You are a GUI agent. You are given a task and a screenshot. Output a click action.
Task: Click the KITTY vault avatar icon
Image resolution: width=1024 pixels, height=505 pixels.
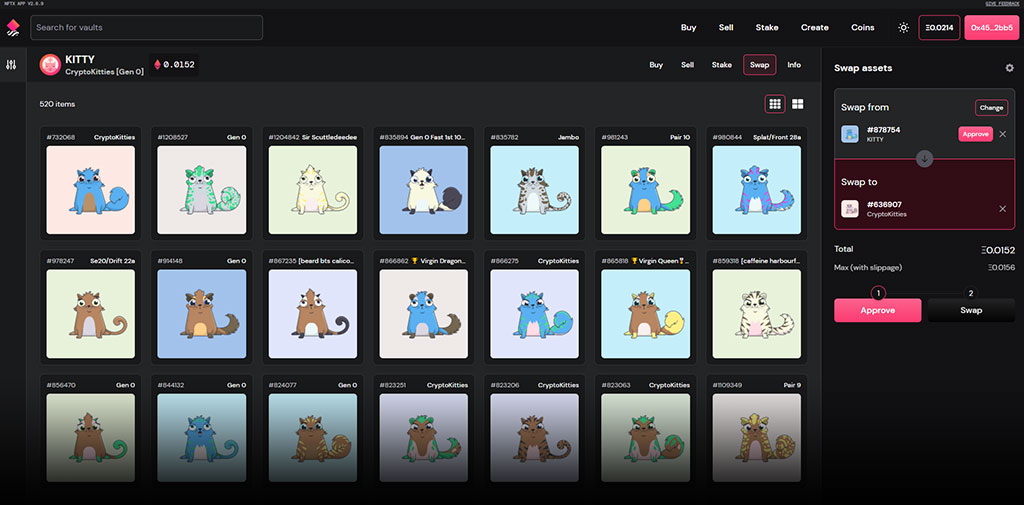pos(50,65)
